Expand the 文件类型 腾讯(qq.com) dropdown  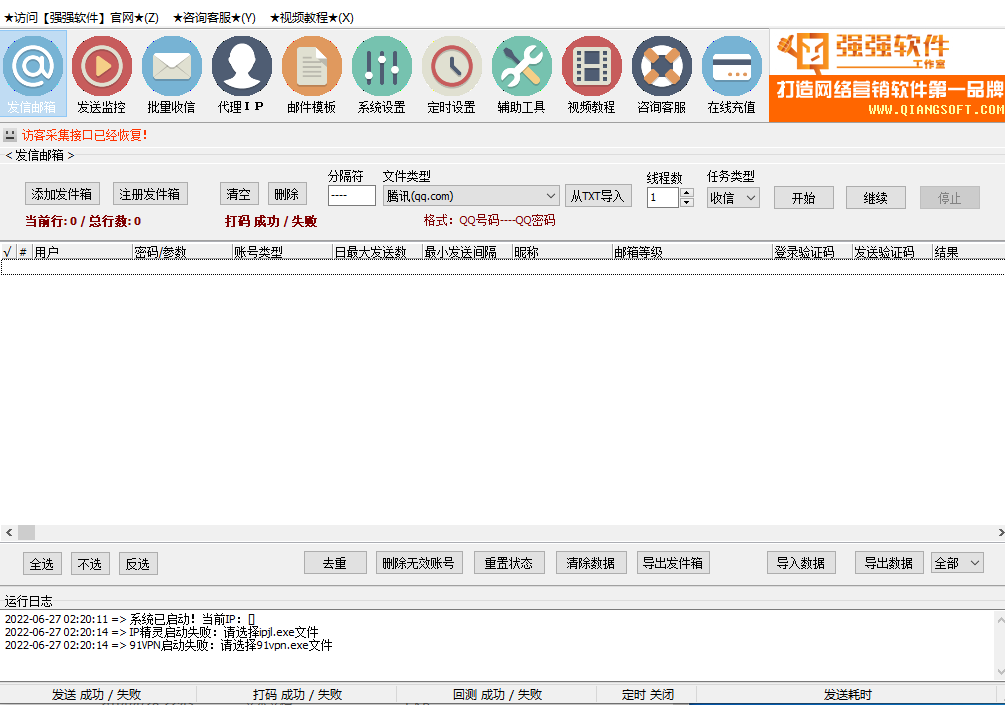click(470, 195)
